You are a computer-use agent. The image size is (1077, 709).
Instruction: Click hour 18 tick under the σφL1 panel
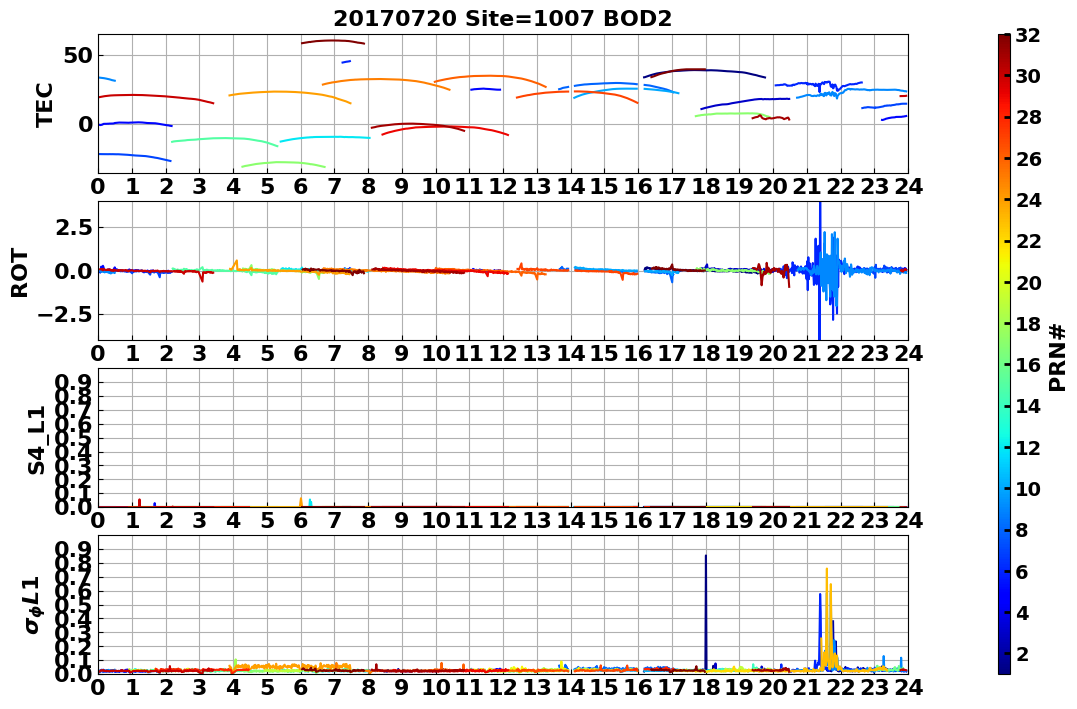(705, 687)
